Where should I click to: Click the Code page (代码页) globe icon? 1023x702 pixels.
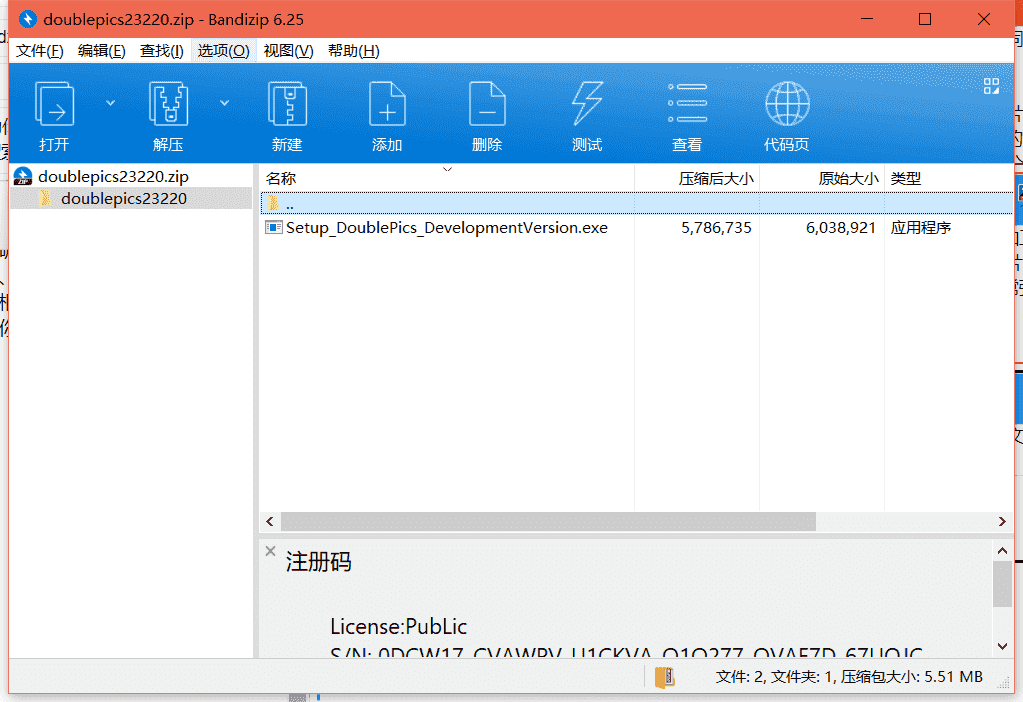787,104
